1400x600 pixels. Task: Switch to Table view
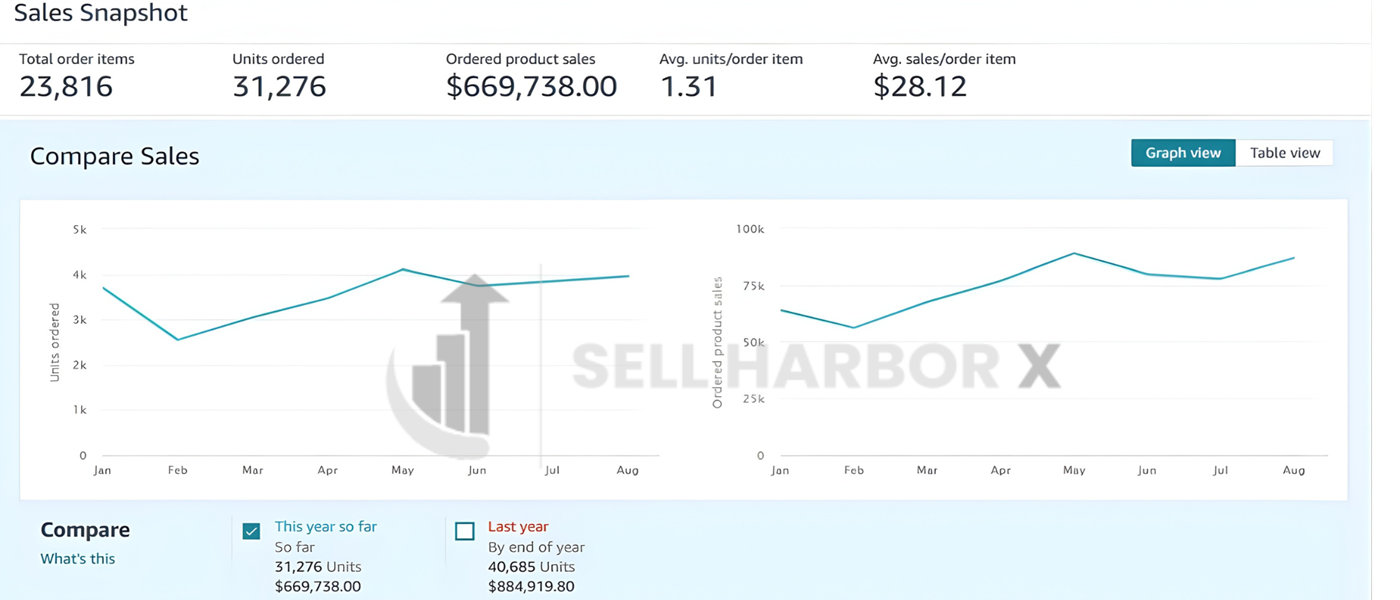tap(1285, 153)
